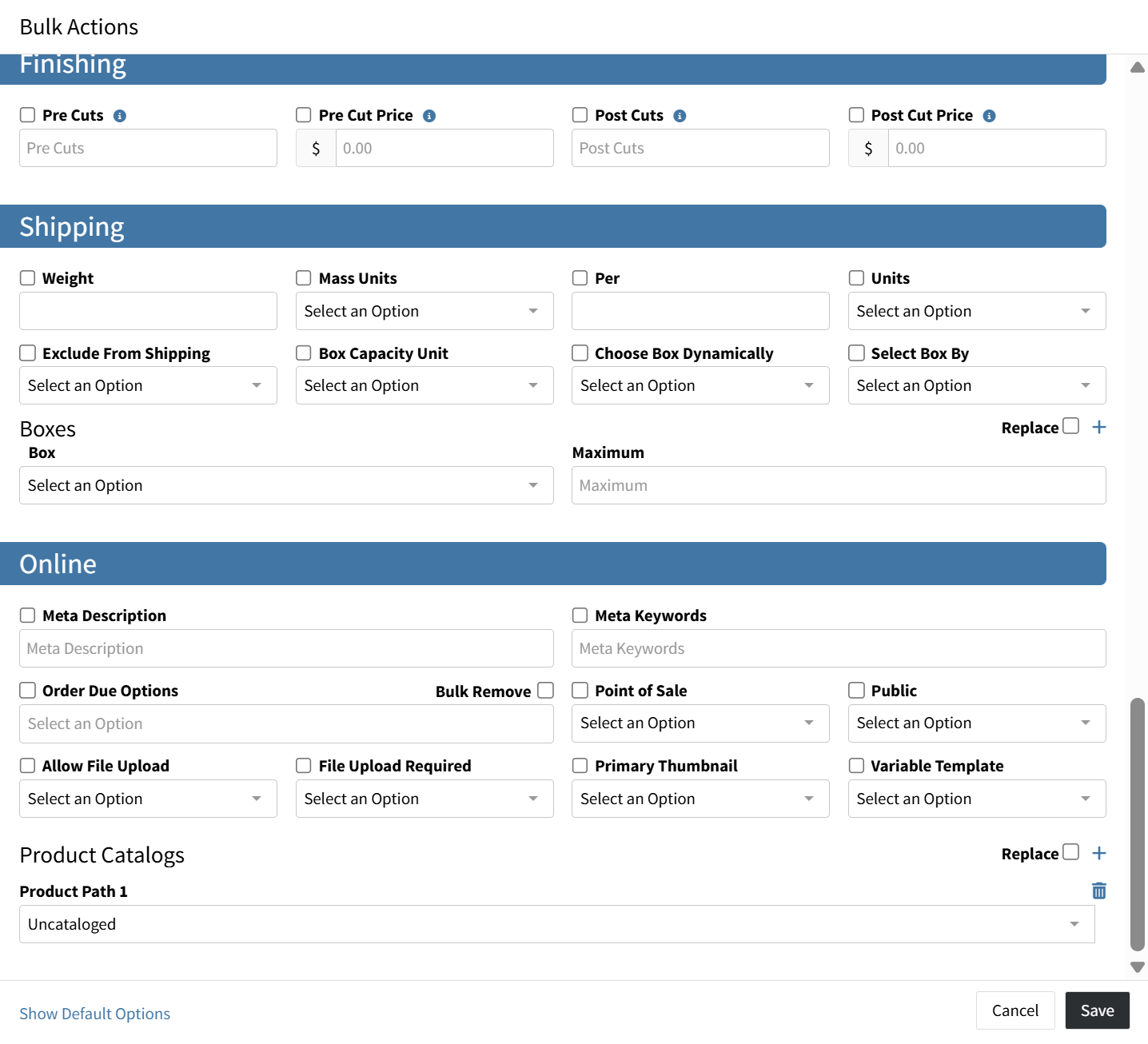
Task: Check the Post Cuts checkbox
Action: [x=580, y=115]
